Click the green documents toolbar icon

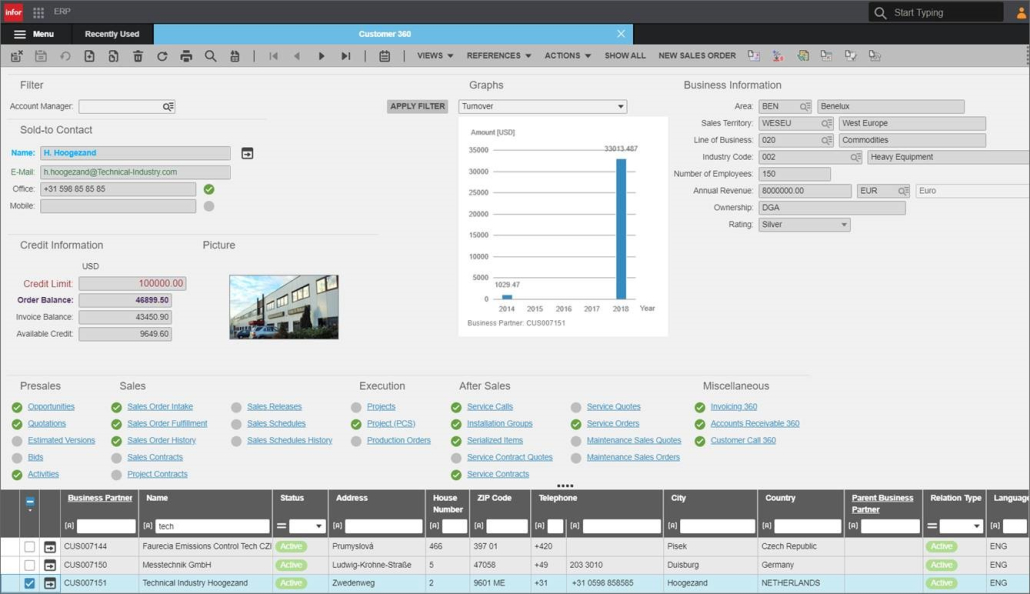tap(803, 56)
